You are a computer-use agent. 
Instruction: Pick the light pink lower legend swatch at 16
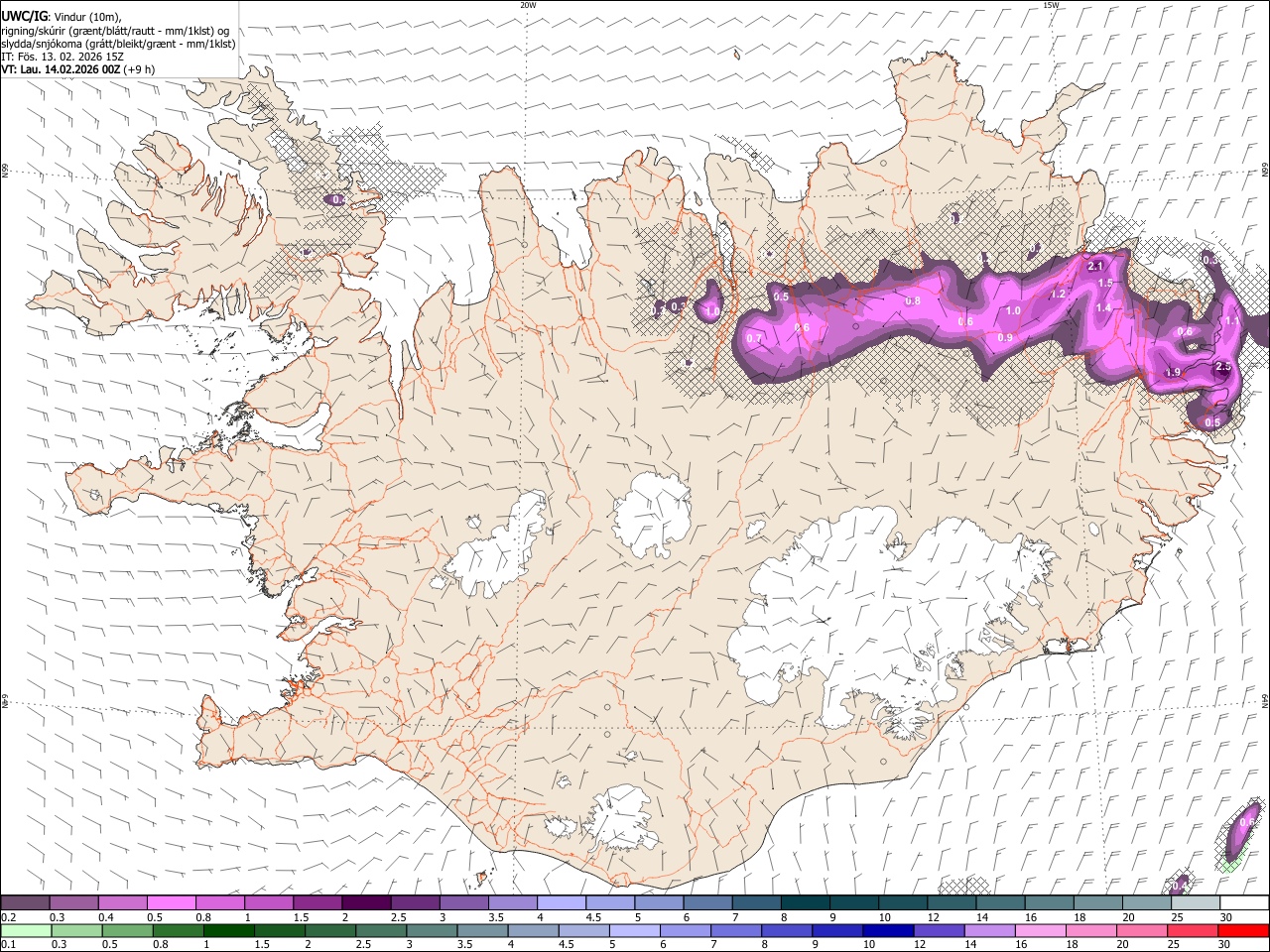[x=1041, y=930]
